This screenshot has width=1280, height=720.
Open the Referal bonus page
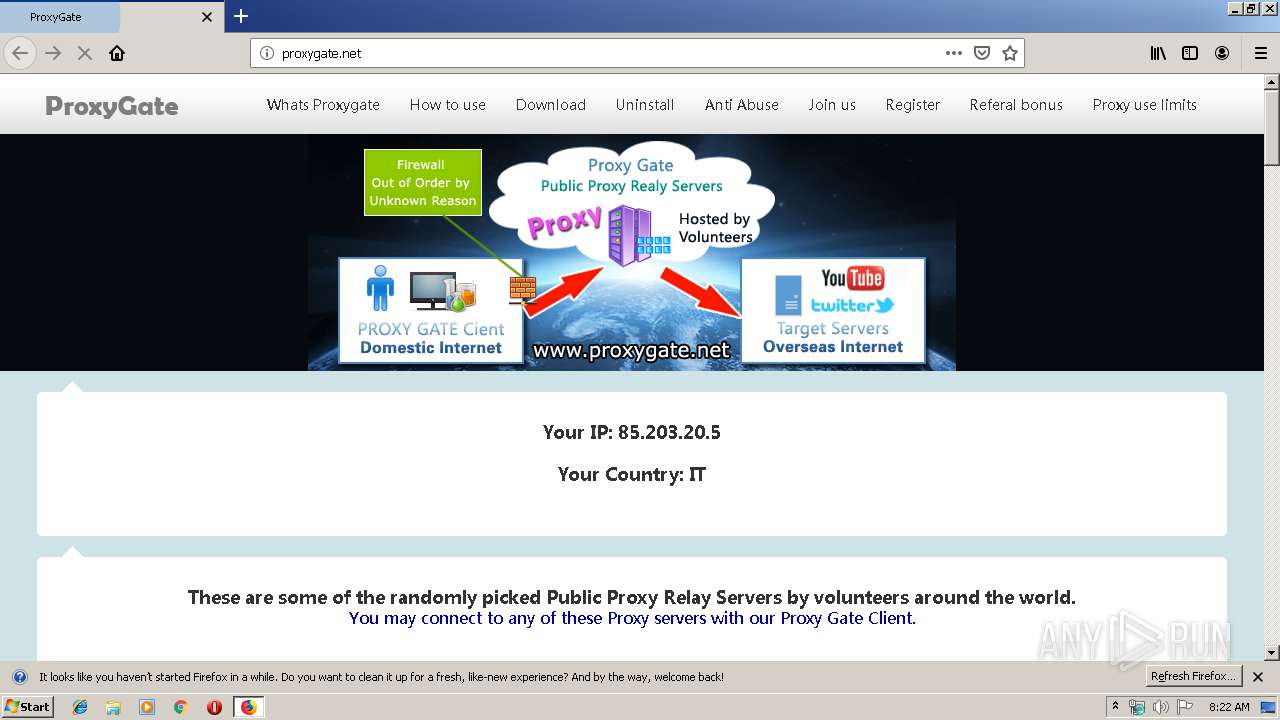coord(1016,105)
